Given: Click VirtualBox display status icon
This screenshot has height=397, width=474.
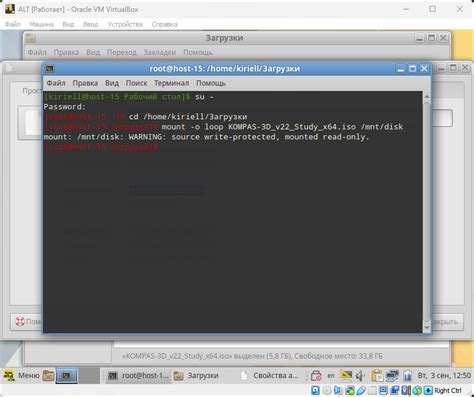Looking at the screenshot, I should [x=383, y=390].
